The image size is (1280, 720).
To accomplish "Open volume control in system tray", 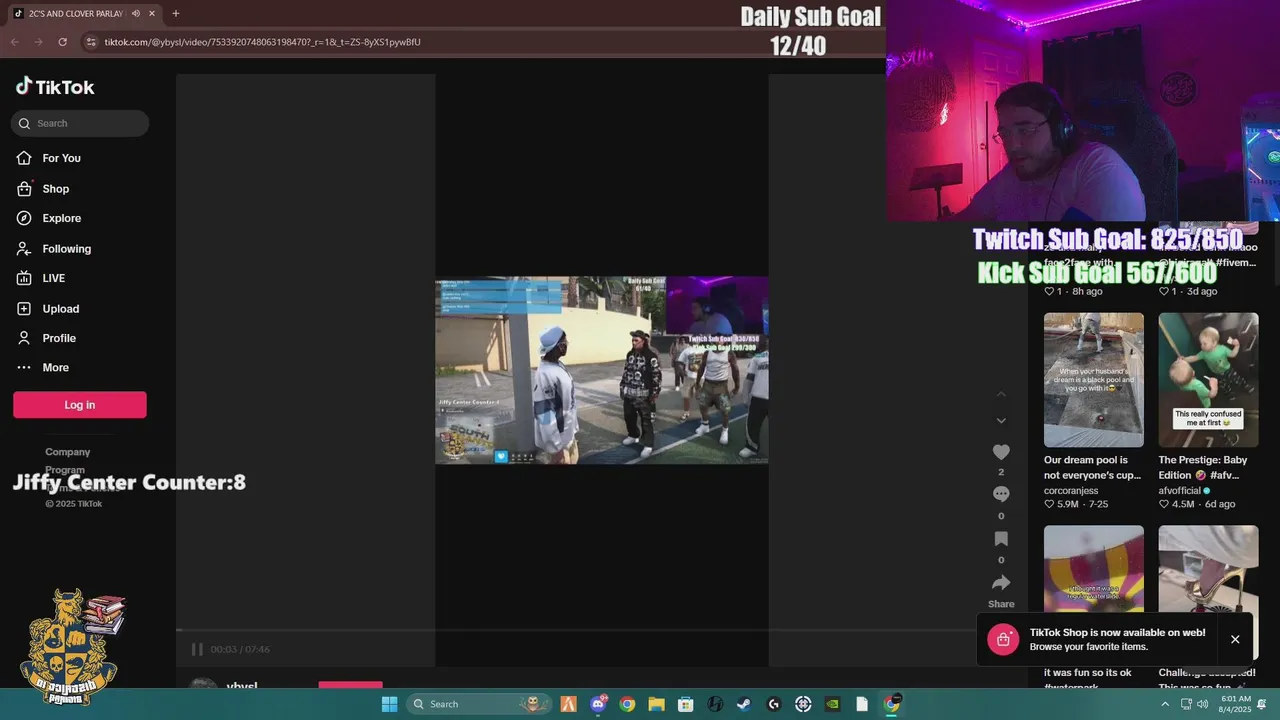I will click(1200, 704).
